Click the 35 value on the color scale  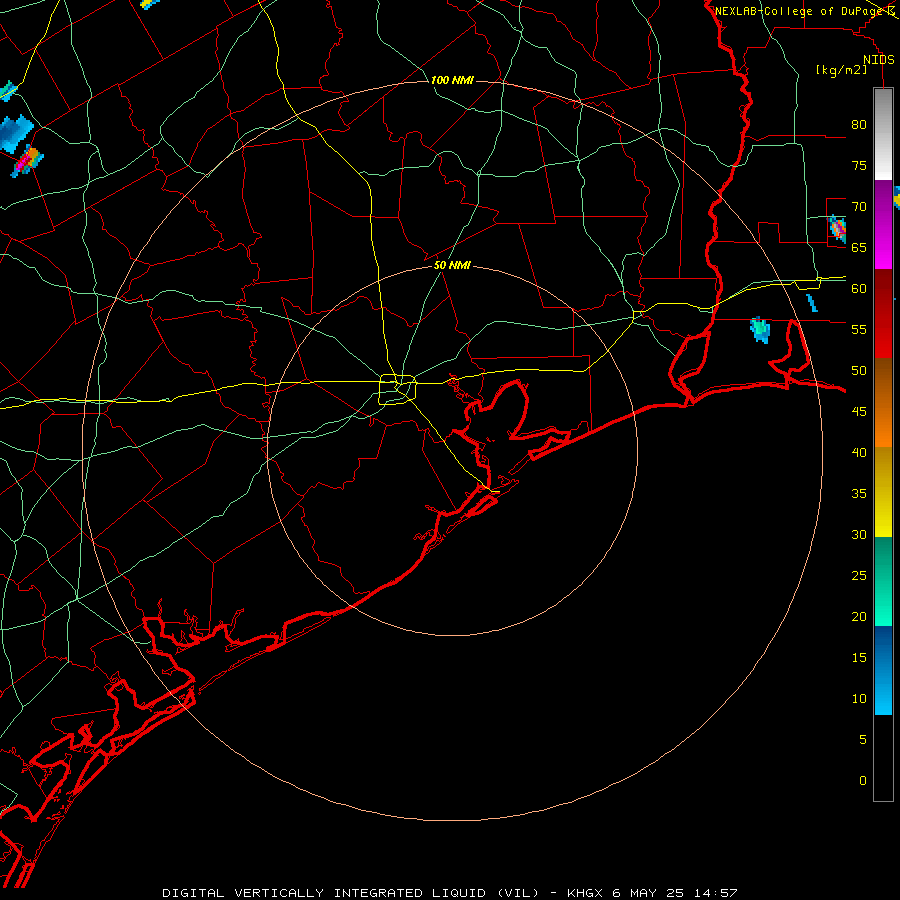coord(859,494)
